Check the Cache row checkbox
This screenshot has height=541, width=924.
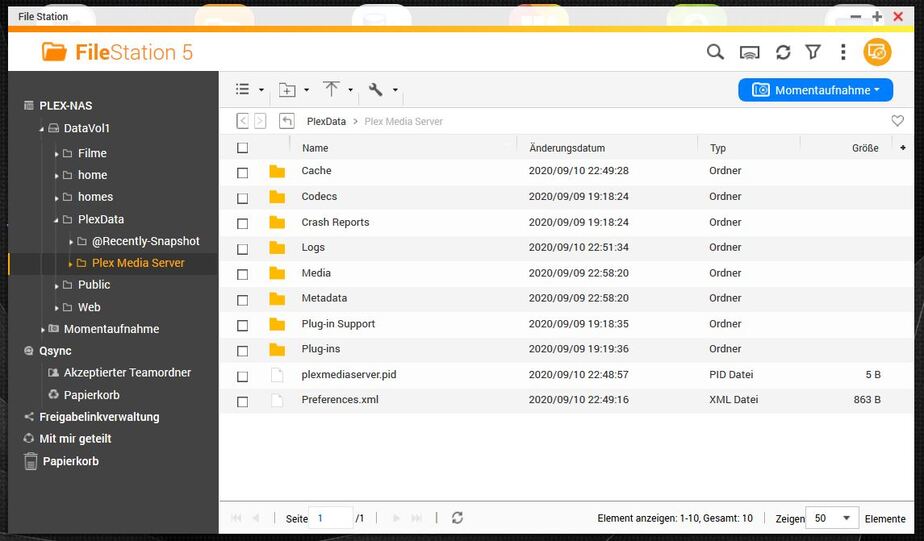(242, 173)
